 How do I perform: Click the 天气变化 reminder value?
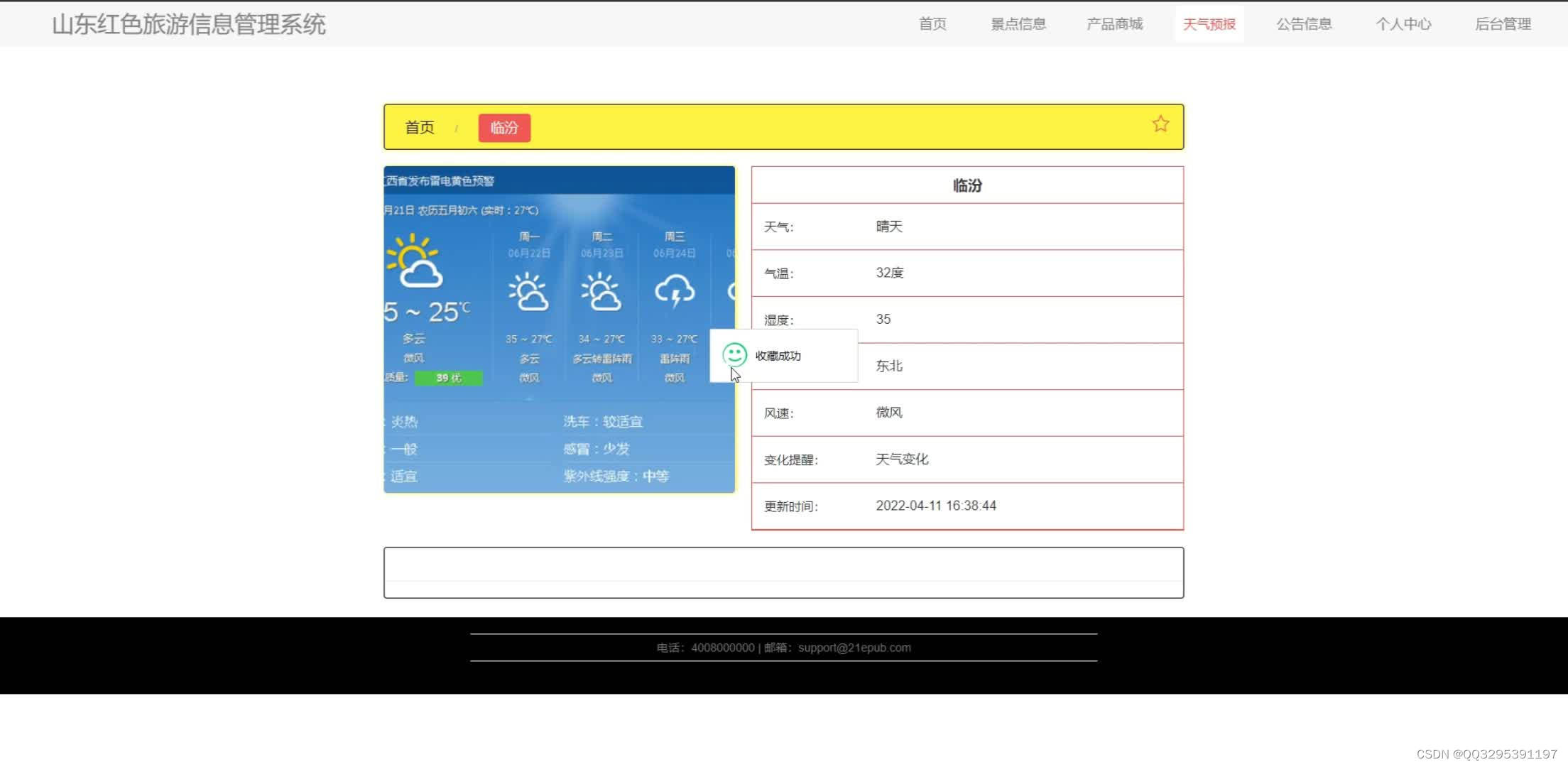pos(902,459)
